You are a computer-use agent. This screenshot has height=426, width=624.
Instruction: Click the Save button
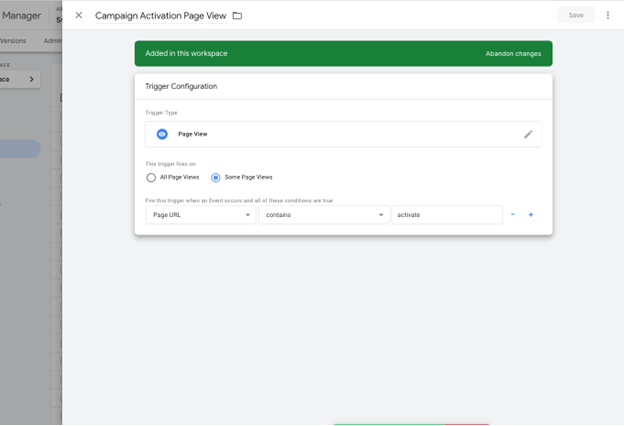click(x=576, y=15)
